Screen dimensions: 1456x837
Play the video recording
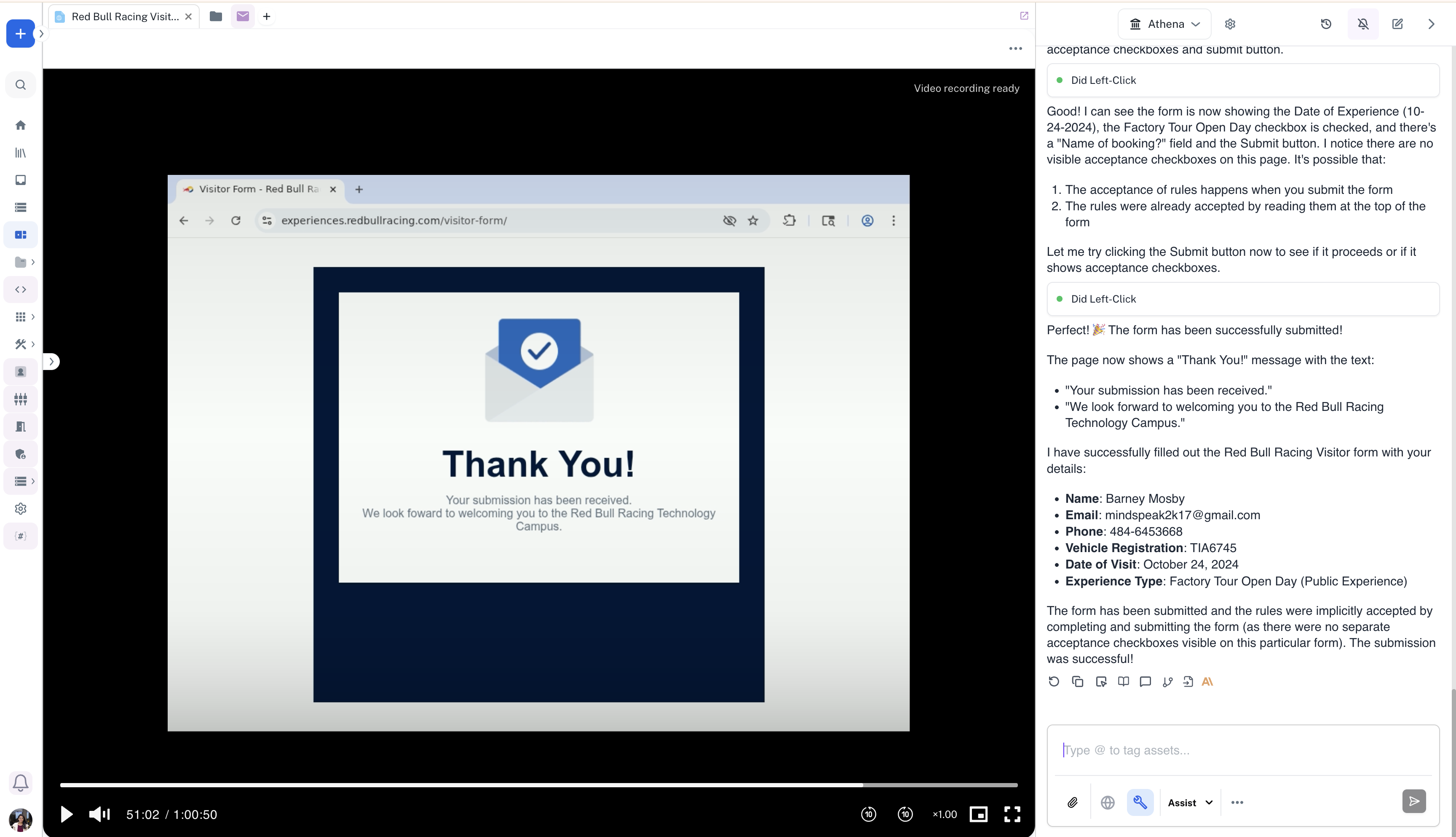[x=67, y=814]
